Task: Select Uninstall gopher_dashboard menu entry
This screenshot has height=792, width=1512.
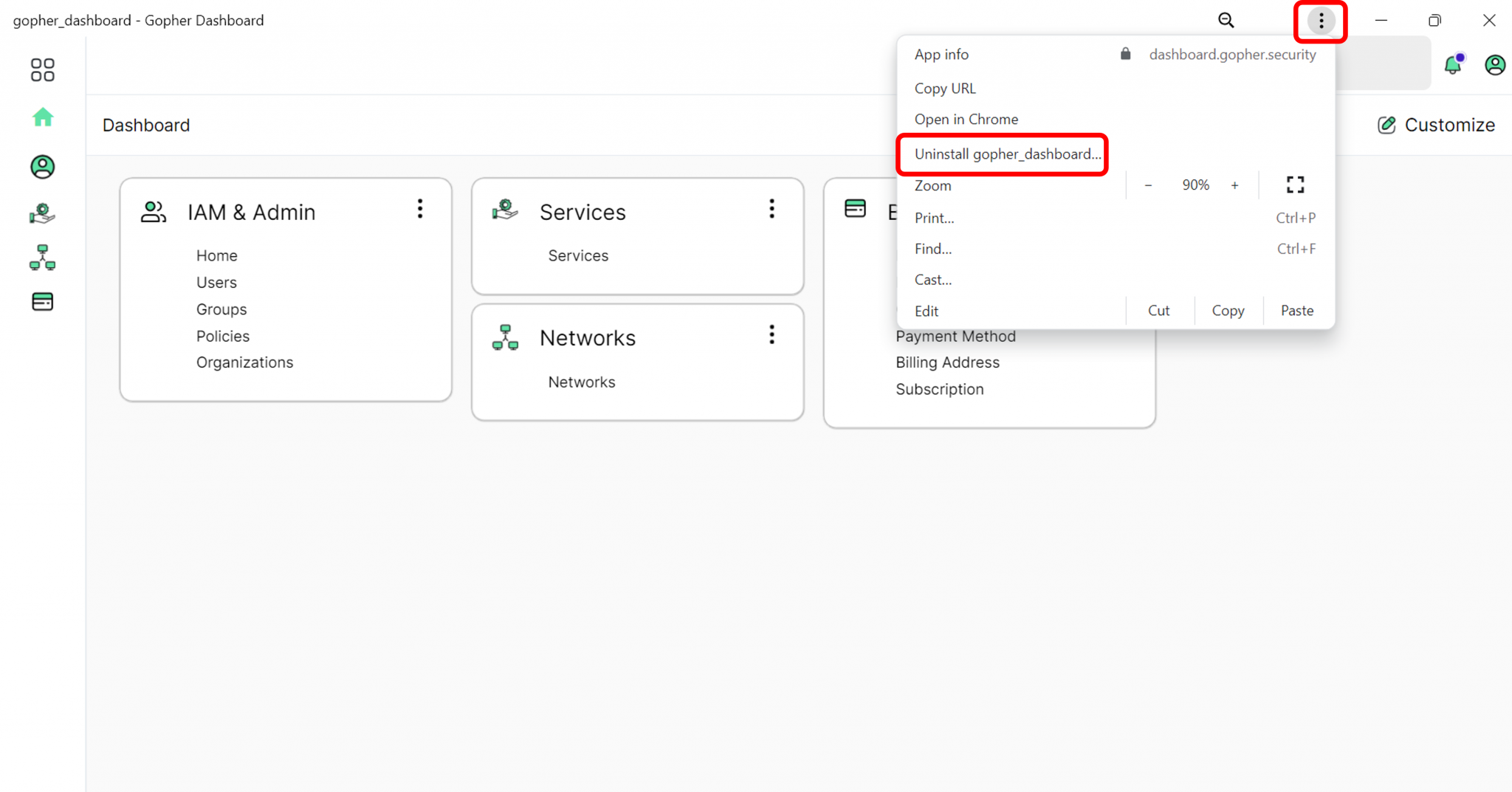Action: (1007, 154)
